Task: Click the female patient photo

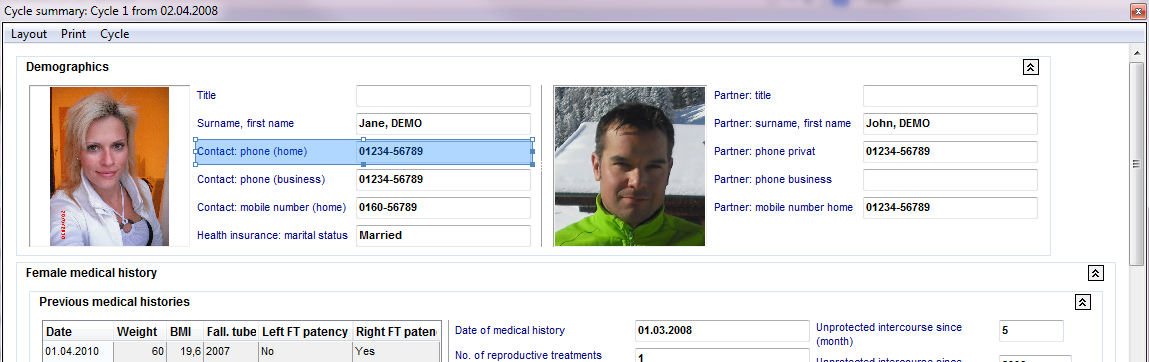Action: (x=109, y=166)
